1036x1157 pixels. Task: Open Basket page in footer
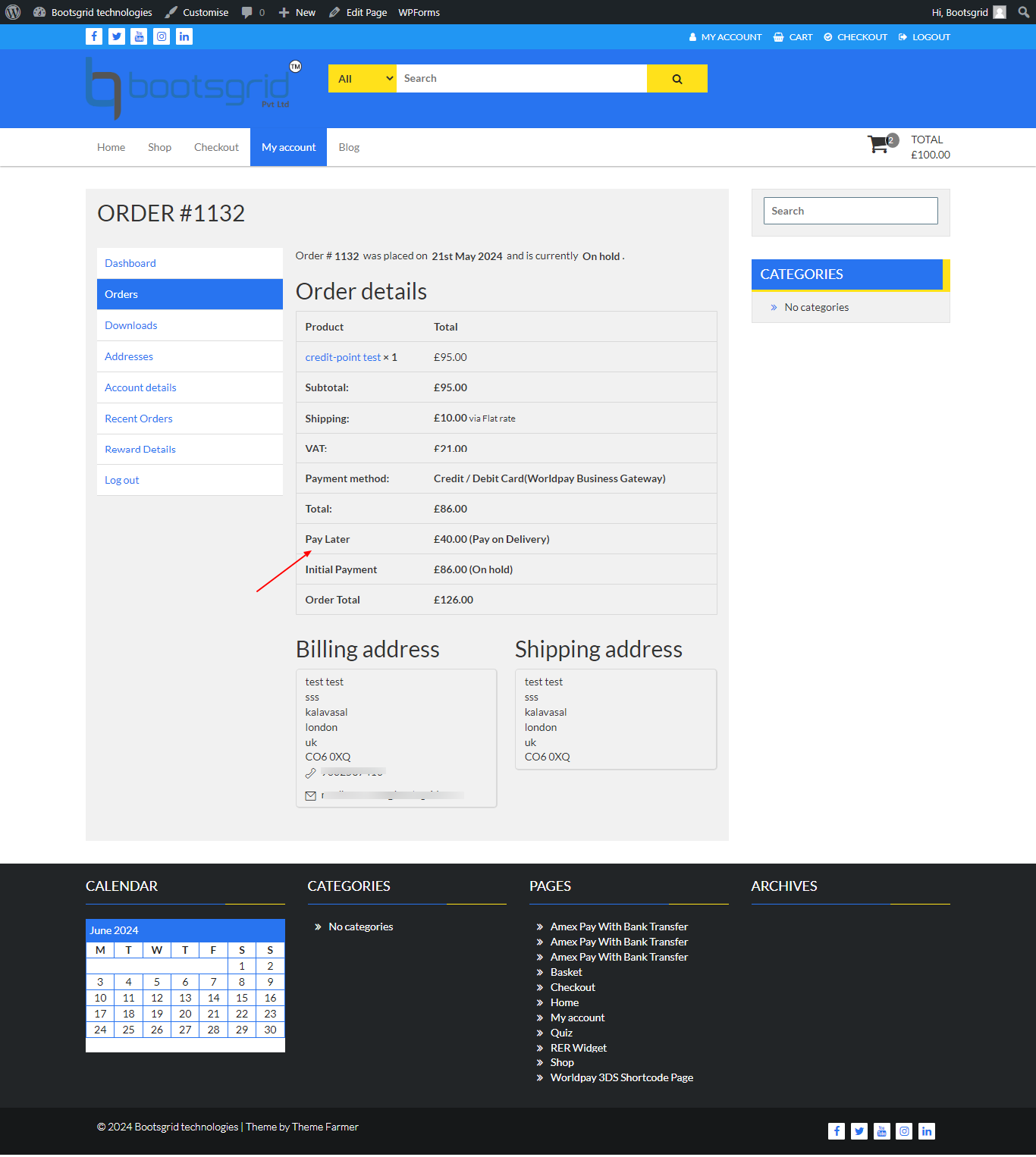click(x=566, y=972)
